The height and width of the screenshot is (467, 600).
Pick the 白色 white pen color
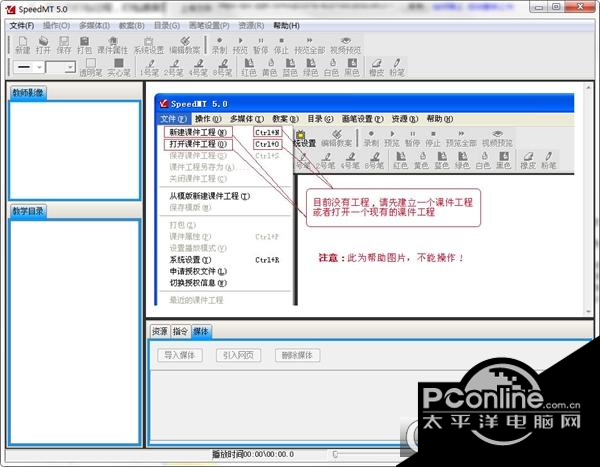pos(331,67)
